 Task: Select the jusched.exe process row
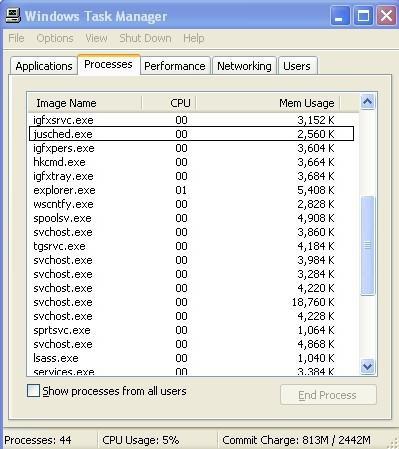tap(192, 134)
